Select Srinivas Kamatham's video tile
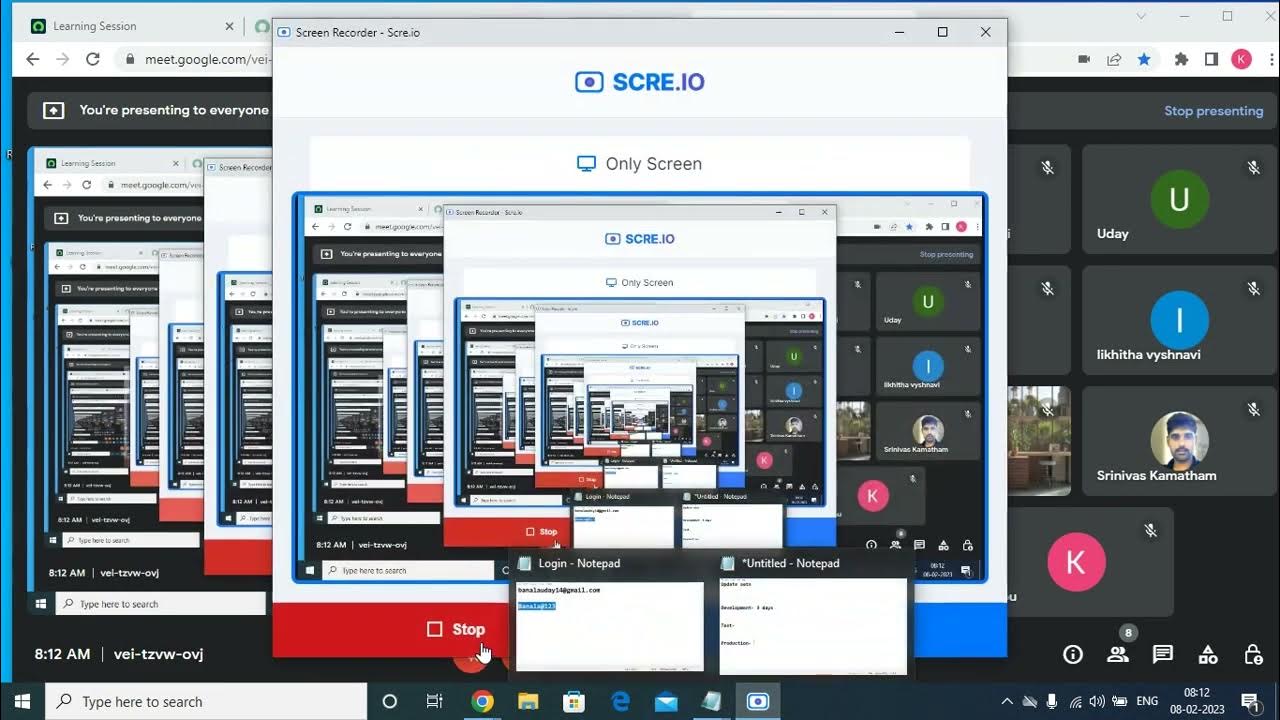 click(x=1178, y=442)
